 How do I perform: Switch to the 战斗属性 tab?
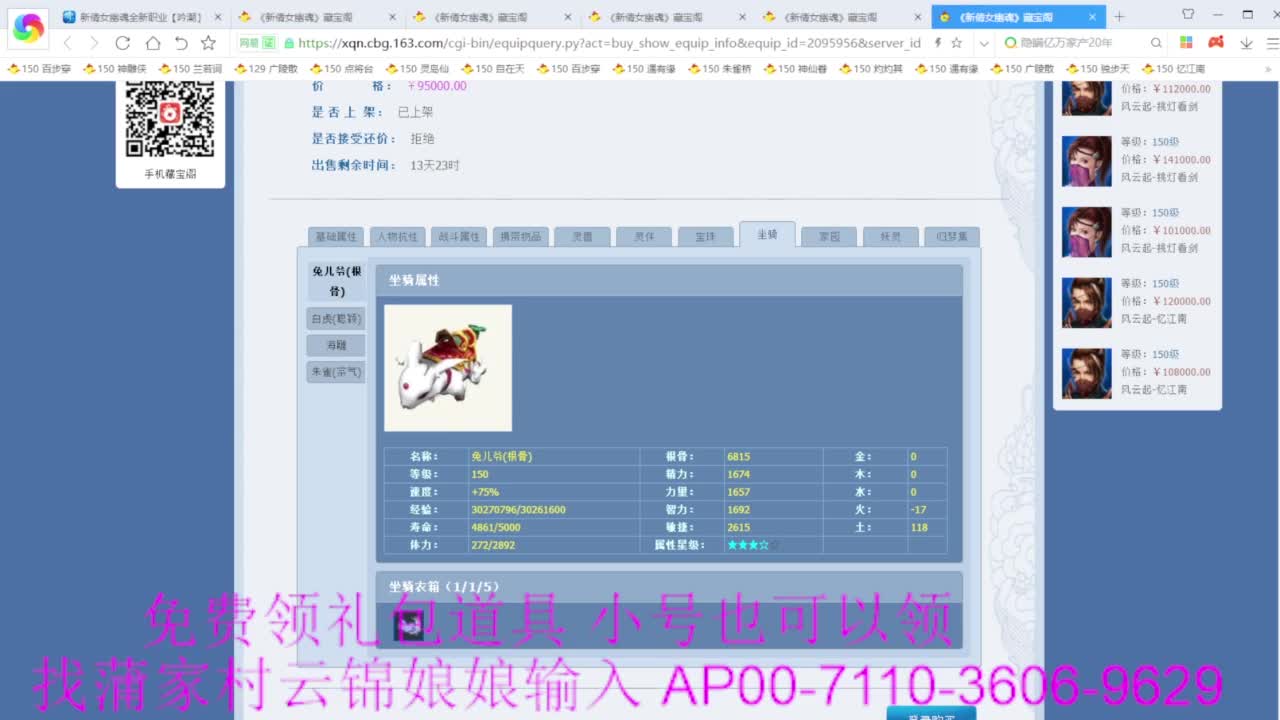(x=459, y=237)
